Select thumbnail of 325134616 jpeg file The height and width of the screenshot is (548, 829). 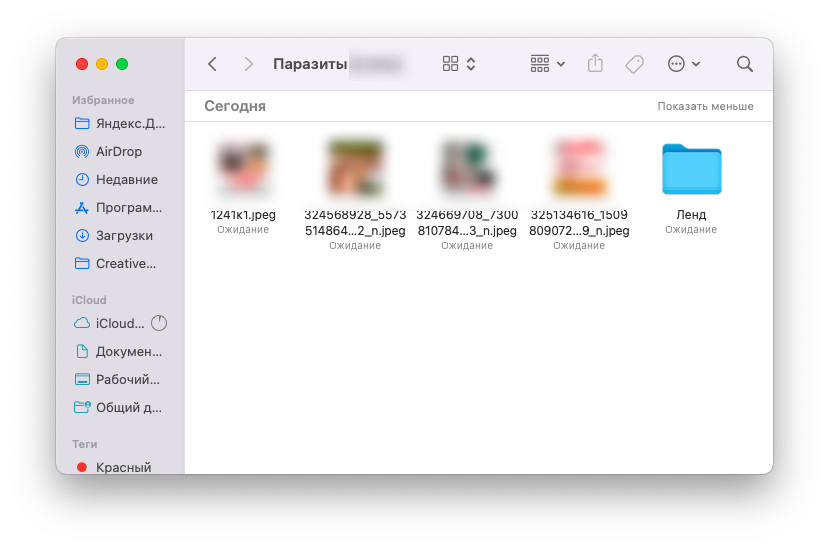coord(579,169)
